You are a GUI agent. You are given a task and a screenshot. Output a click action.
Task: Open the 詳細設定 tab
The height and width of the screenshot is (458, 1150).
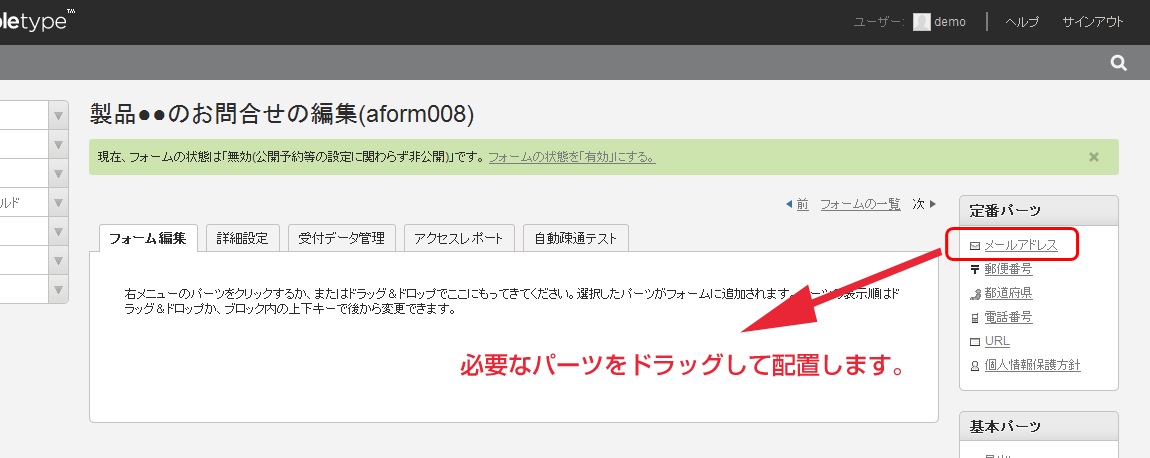click(243, 239)
